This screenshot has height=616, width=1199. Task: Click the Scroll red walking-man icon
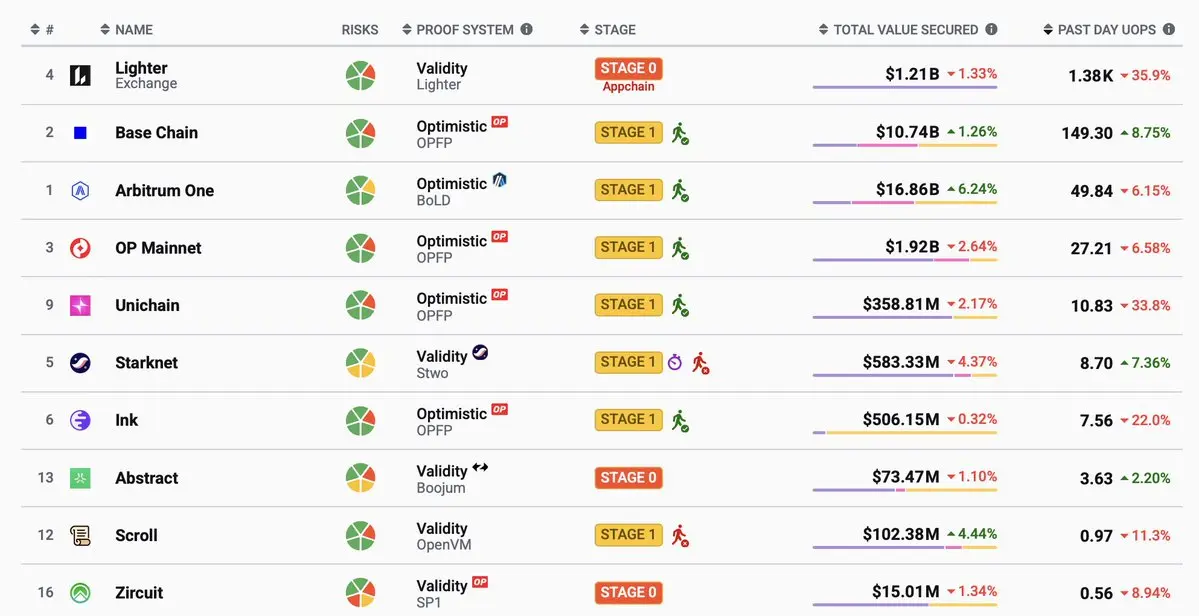click(x=680, y=535)
